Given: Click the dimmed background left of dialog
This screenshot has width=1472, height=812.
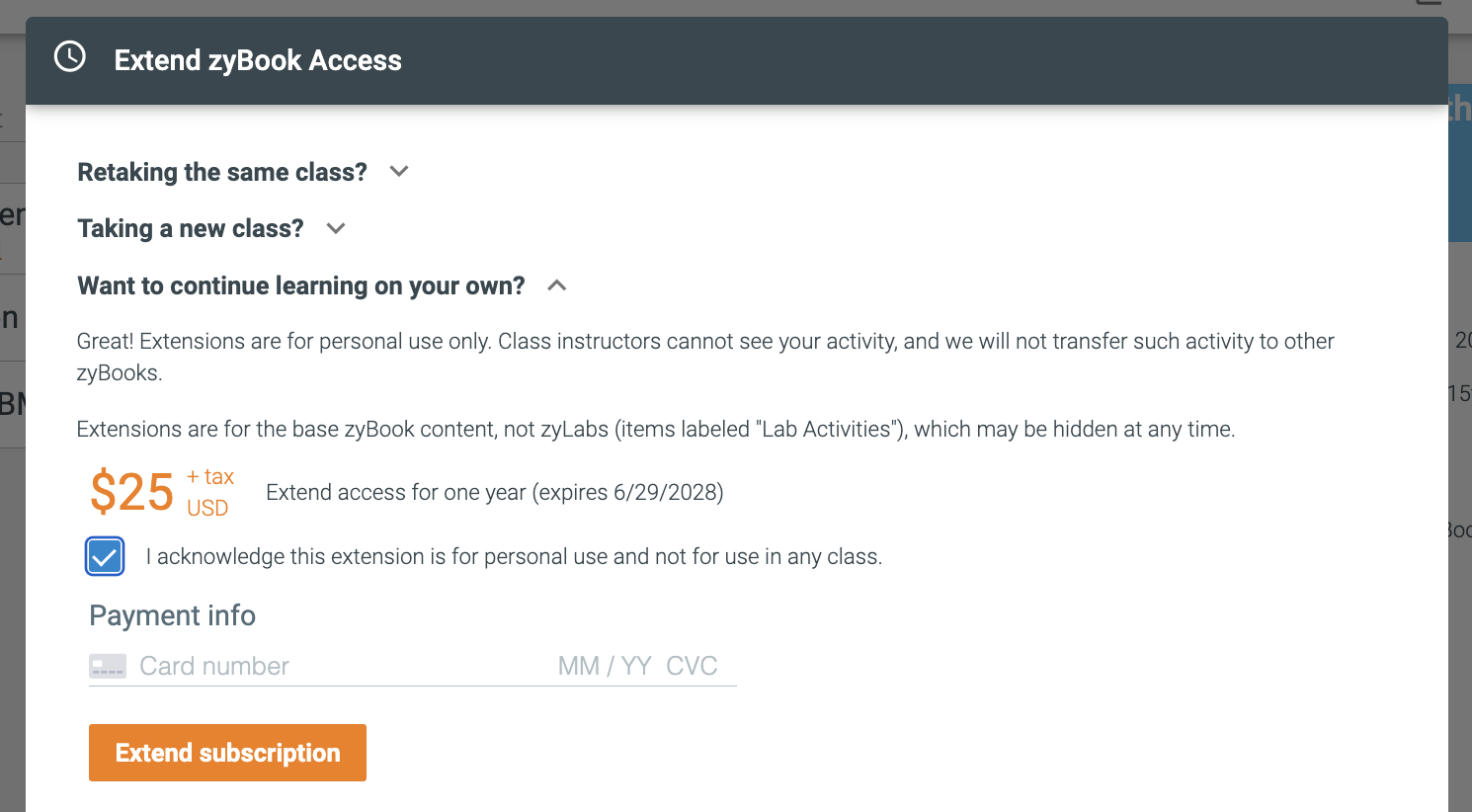Looking at the screenshot, I should point(12,593).
